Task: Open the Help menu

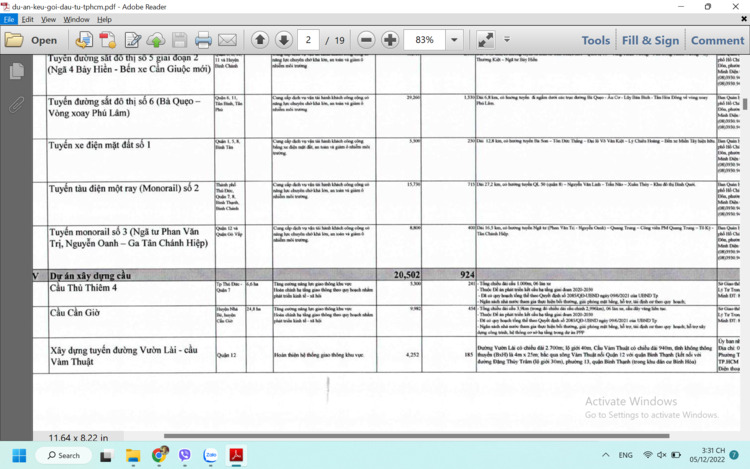Action: click(x=104, y=19)
